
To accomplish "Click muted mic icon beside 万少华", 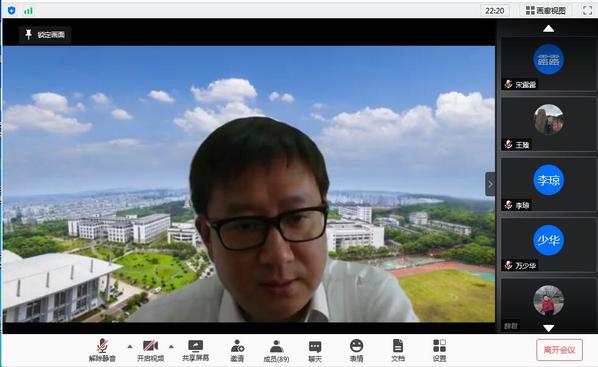I will pyautogui.click(x=508, y=265).
